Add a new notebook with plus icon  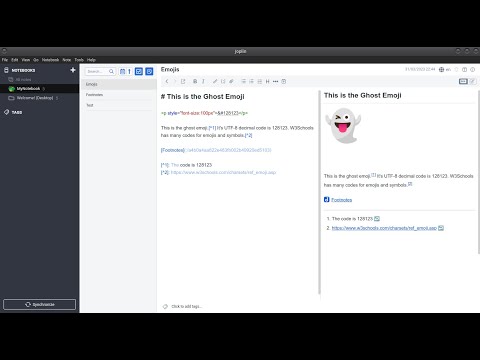point(73,70)
